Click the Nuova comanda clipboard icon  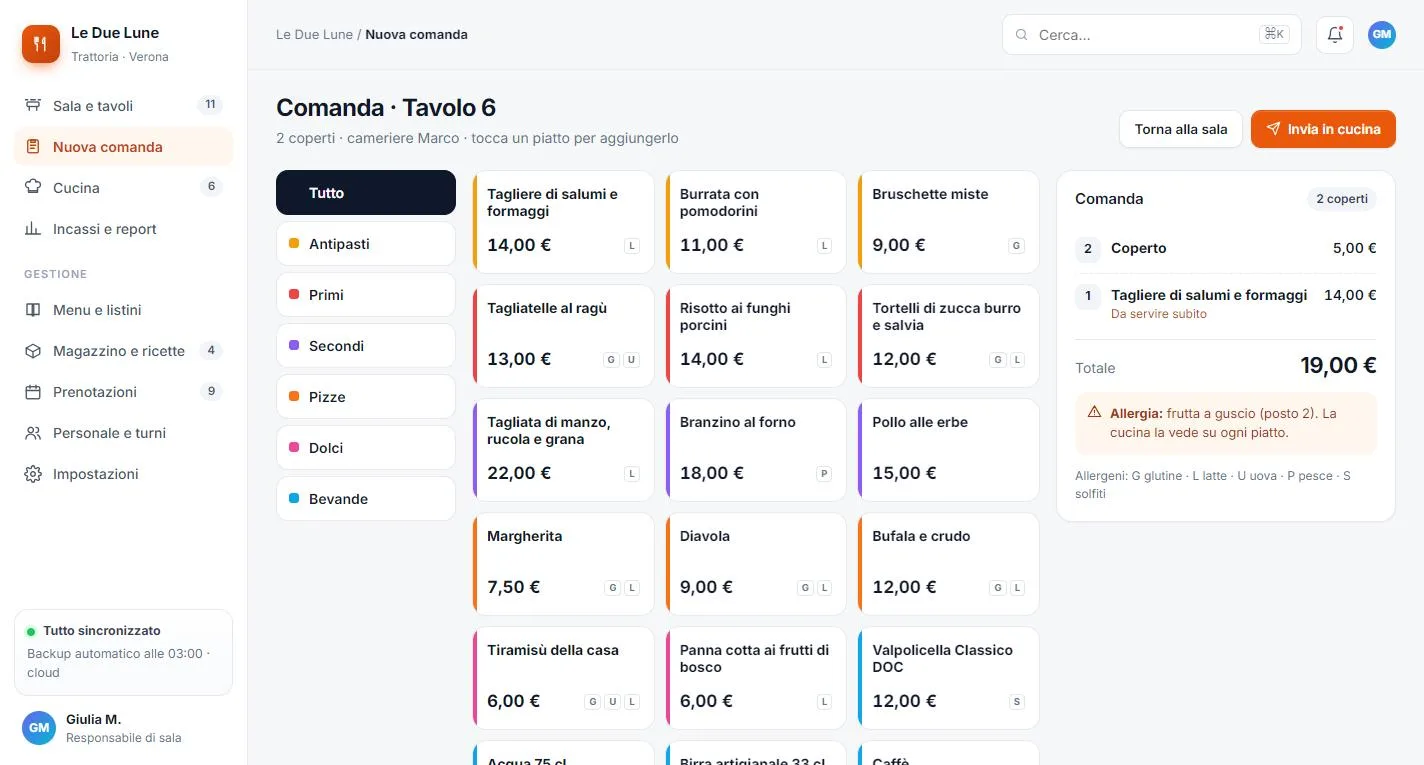click(x=33, y=147)
